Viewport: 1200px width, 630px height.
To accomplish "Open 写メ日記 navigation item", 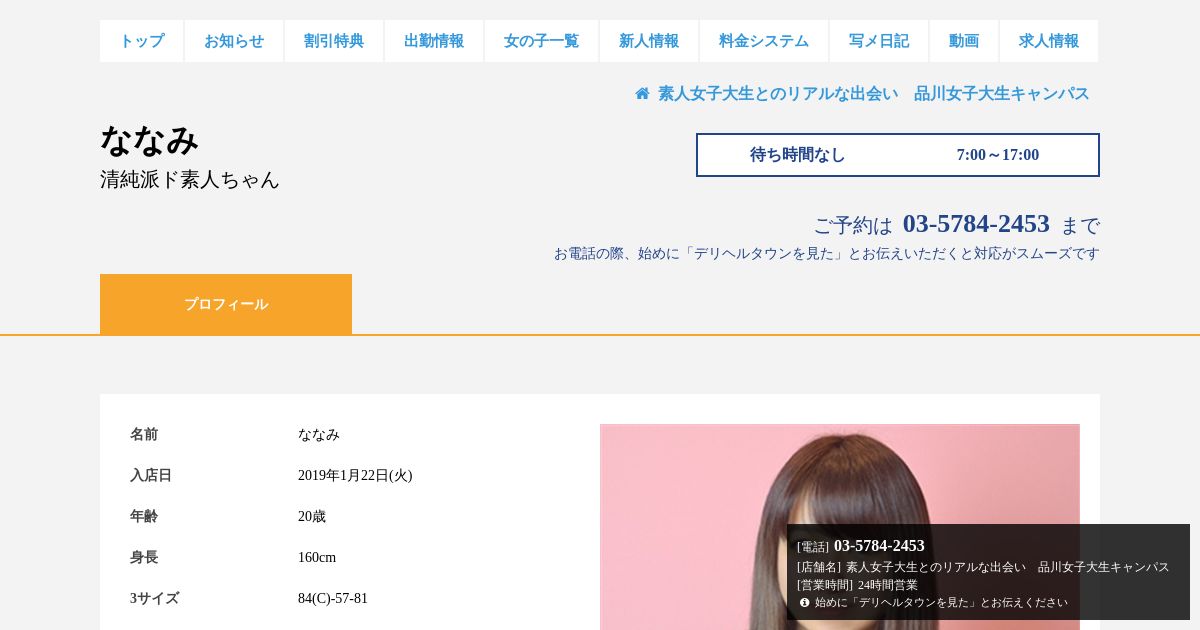I will click(879, 41).
